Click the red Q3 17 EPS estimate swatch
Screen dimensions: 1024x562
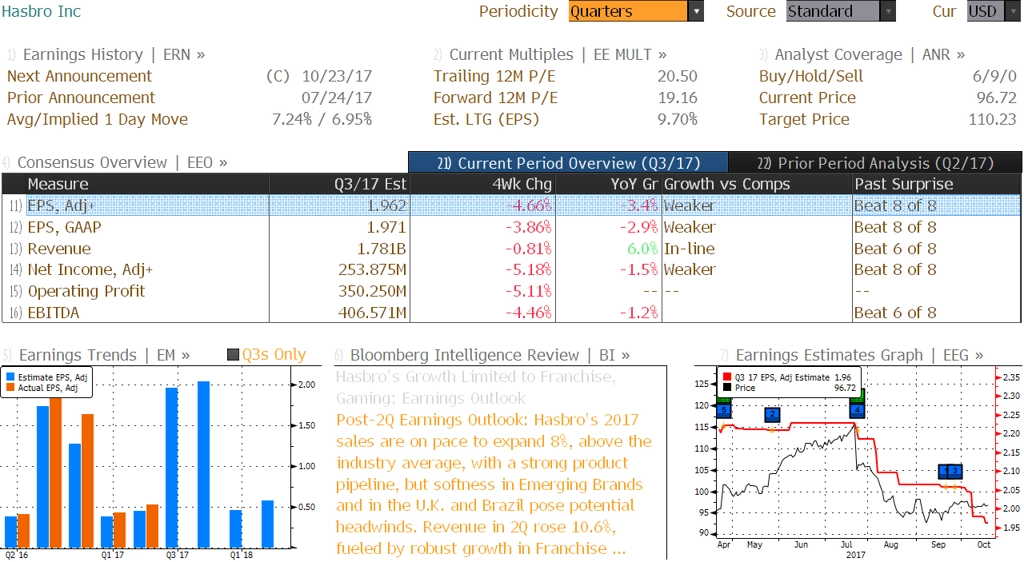click(727, 377)
